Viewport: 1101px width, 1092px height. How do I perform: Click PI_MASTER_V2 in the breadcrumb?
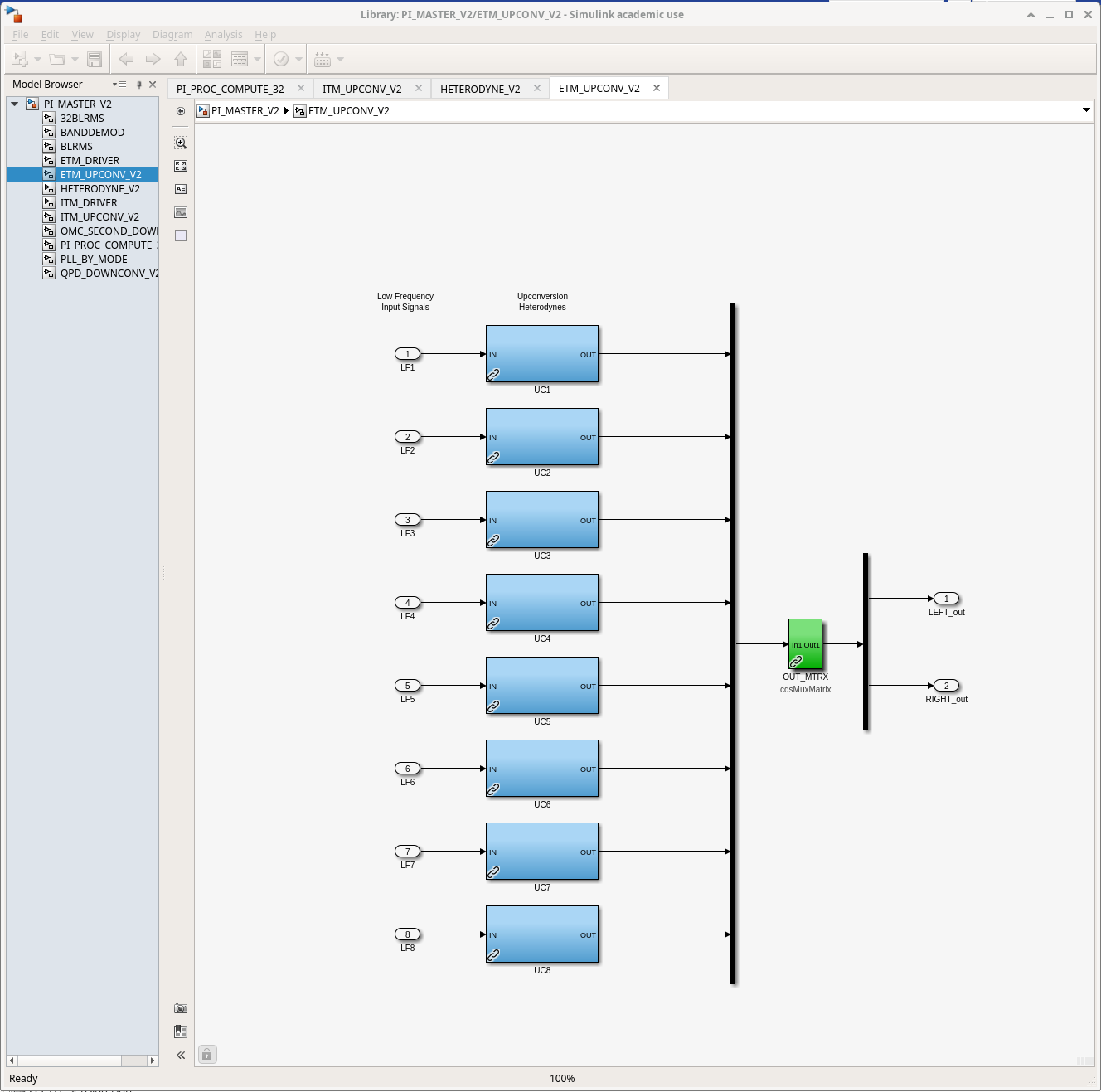click(245, 111)
